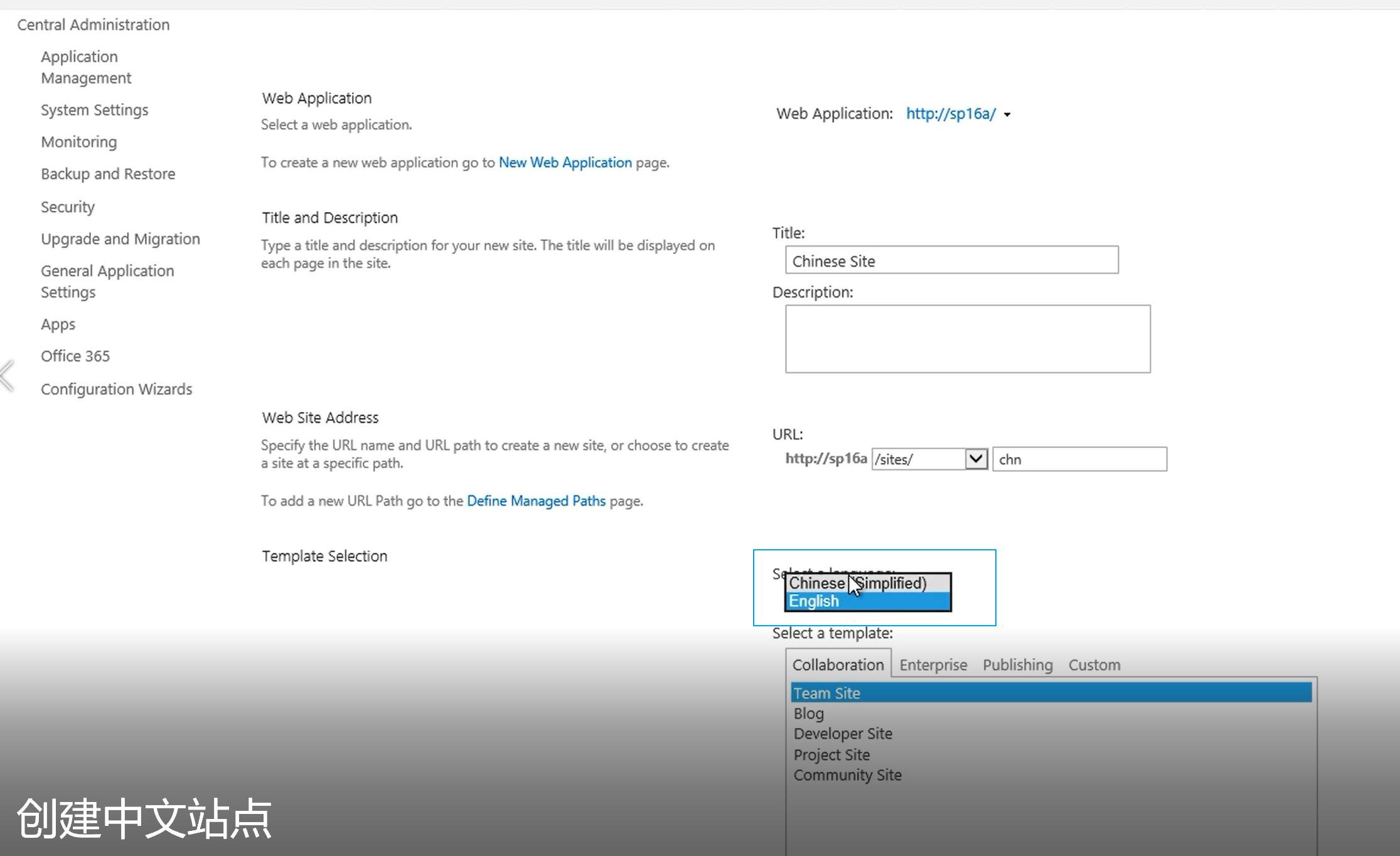Click the Title field containing Chinese Site

coord(951,260)
